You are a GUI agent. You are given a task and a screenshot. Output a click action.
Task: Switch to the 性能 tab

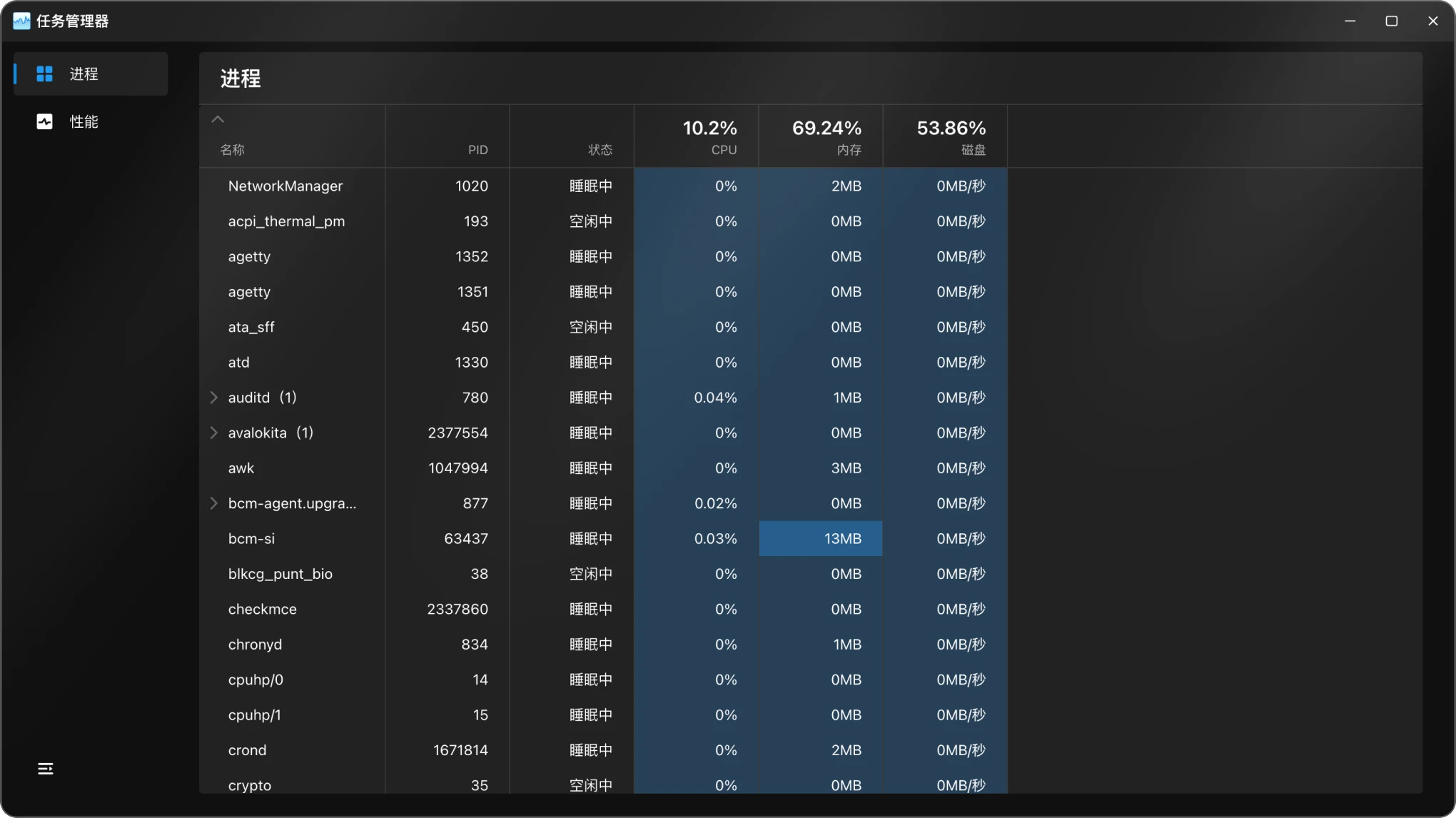(84, 121)
